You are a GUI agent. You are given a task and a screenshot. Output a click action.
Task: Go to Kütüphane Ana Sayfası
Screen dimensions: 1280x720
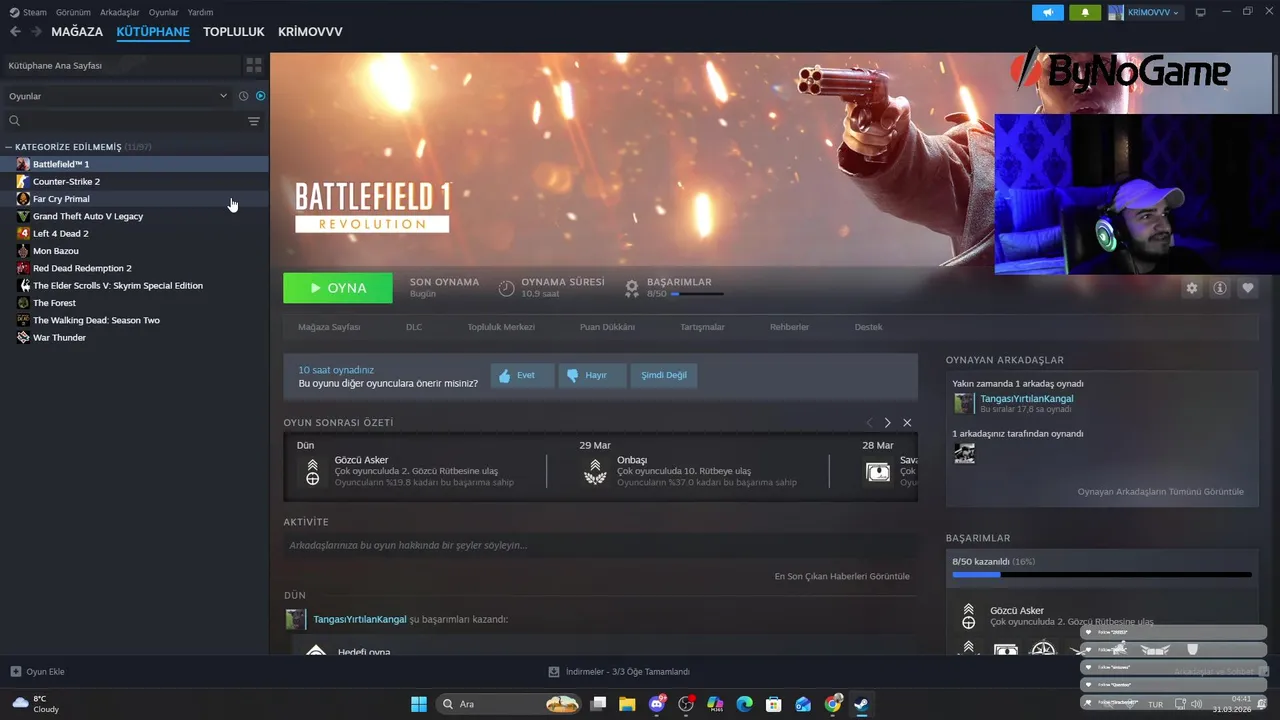121,65
